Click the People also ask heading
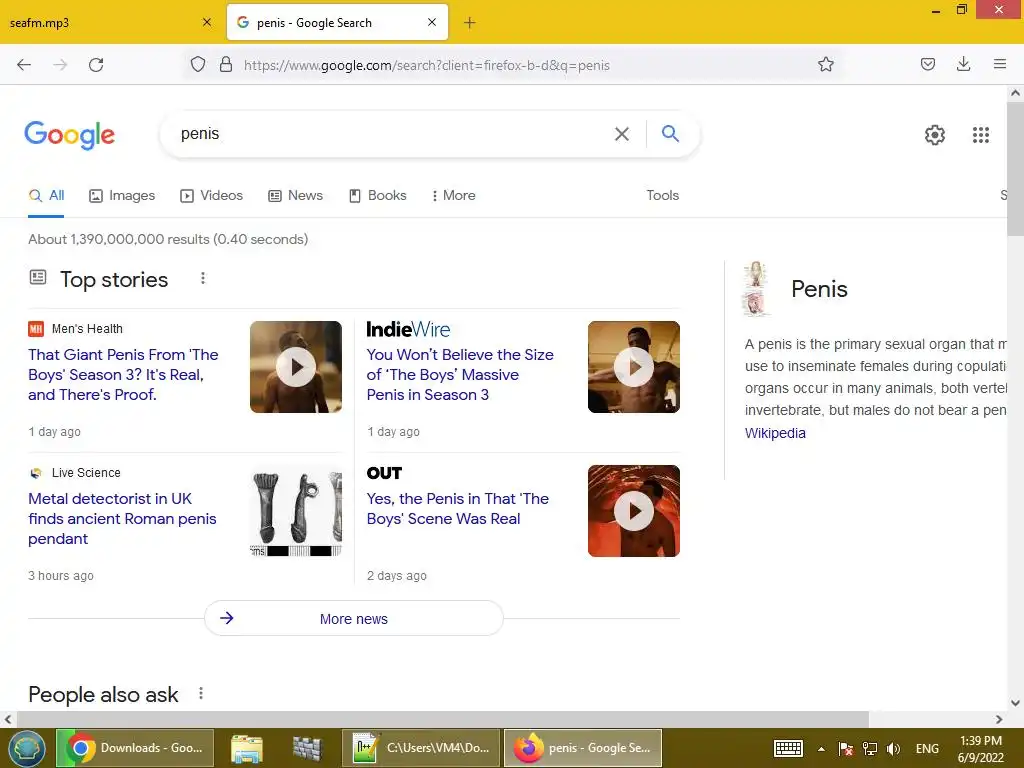The width and height of the screenshot is (1024, 768). (103, 694)
